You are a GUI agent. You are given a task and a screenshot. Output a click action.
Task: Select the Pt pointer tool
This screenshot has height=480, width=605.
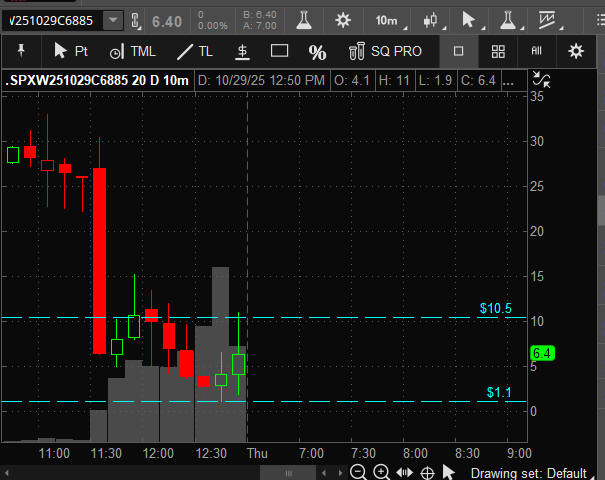coord(71,51)
